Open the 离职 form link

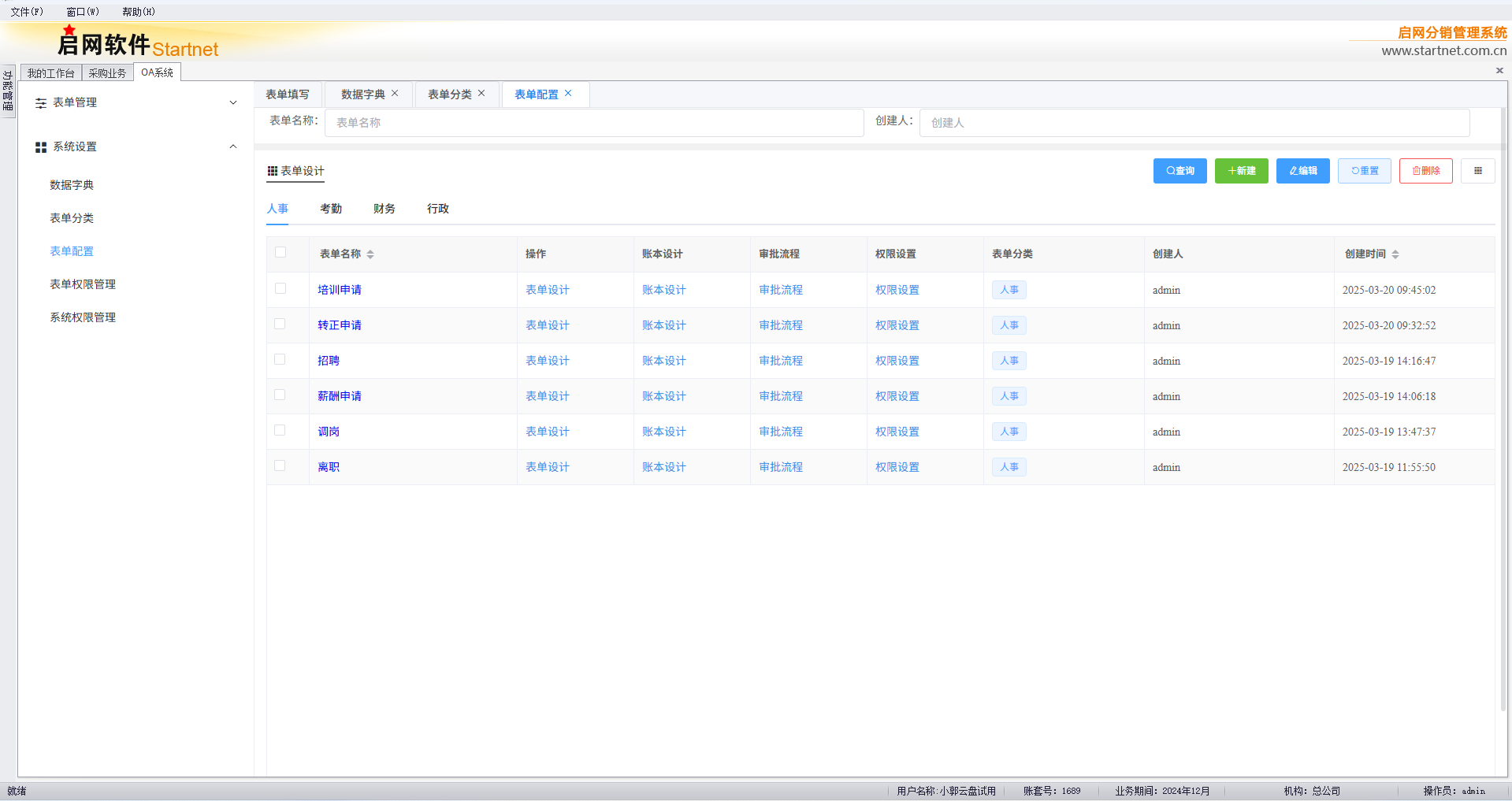coord(329,467)
